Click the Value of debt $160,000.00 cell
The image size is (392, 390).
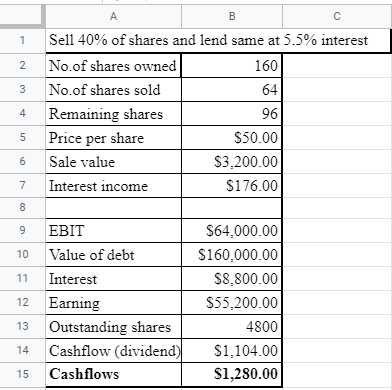point(232,255)
